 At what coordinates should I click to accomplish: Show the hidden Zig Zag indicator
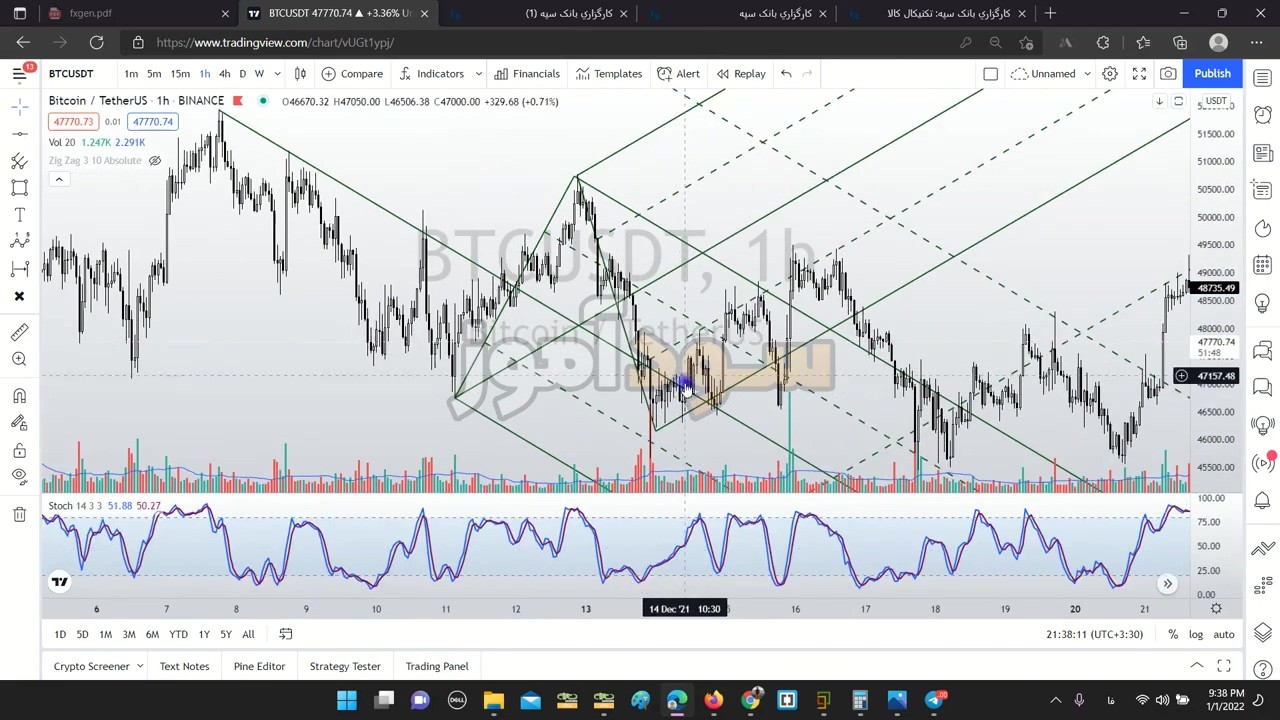[155, 161]
